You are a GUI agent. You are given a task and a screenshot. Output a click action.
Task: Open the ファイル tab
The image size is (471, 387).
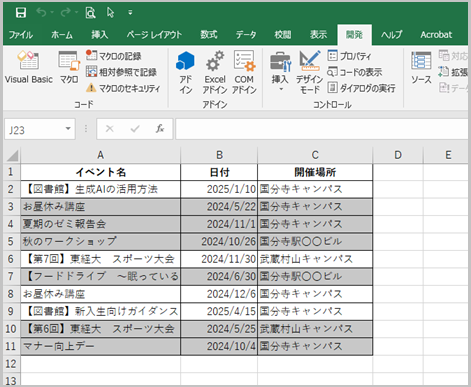click(21, 35)
